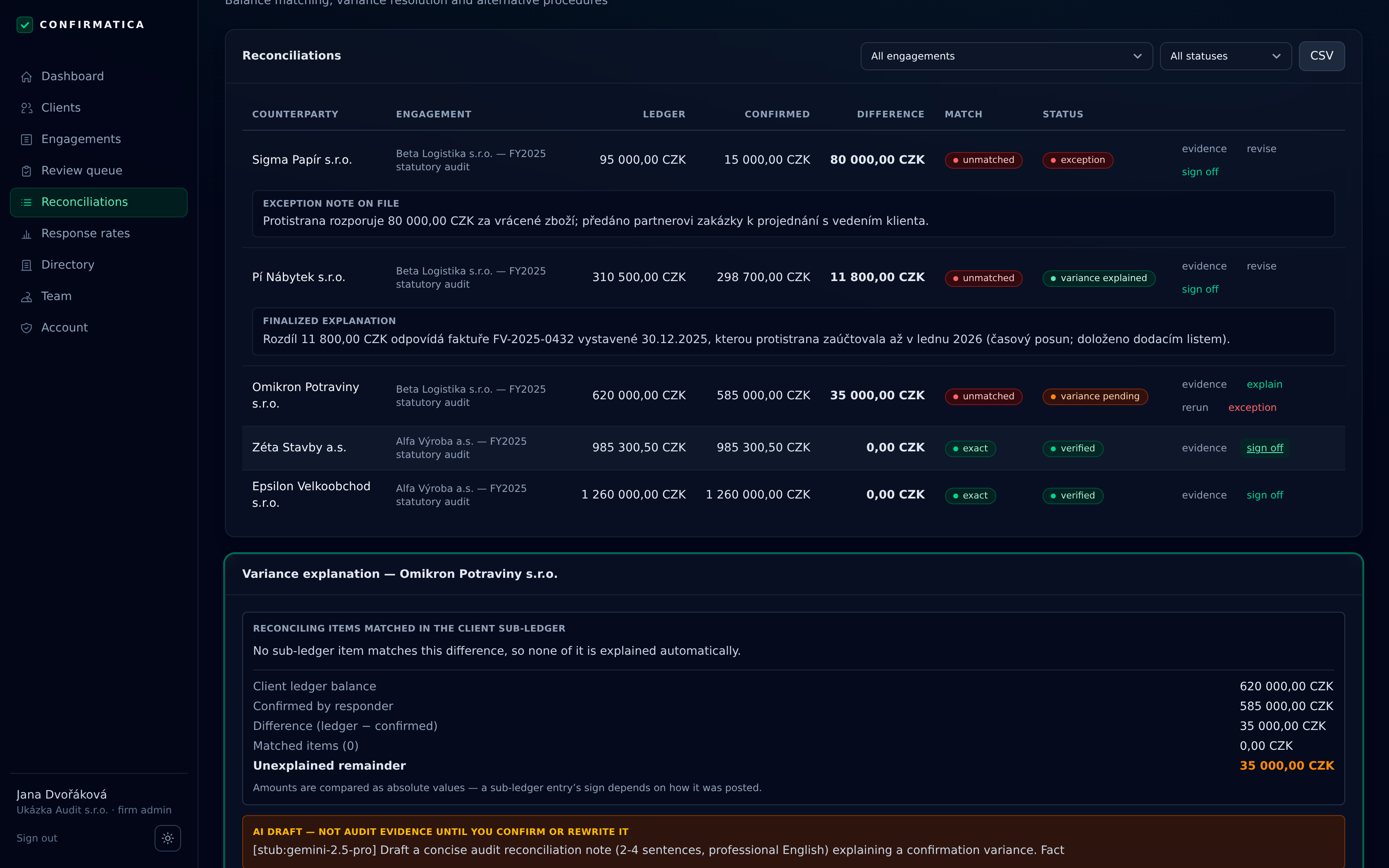The width and height of the screenshot is (1389, 868).
Task: Click the AI draft note text
Action: click(x=659, y=850)
